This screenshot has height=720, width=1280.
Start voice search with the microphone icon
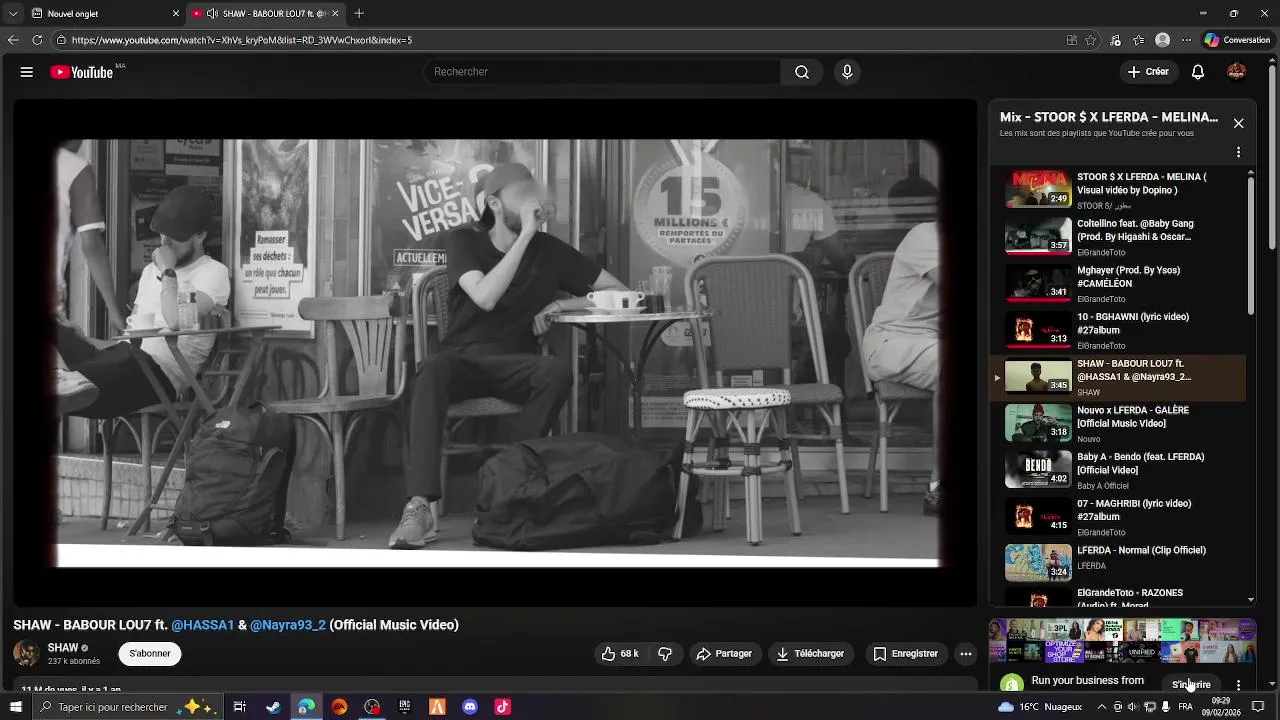pyautogui.click(x=847, y=72)
